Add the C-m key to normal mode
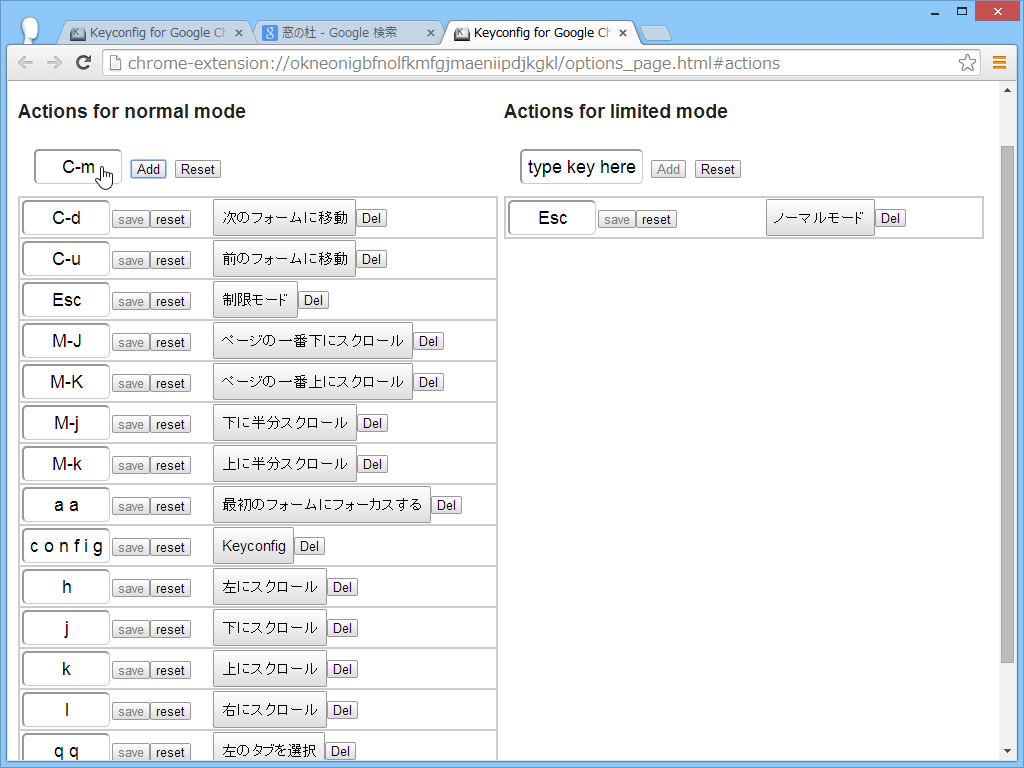The width and height of the screenshot is (1024, 768). point(148,169)
